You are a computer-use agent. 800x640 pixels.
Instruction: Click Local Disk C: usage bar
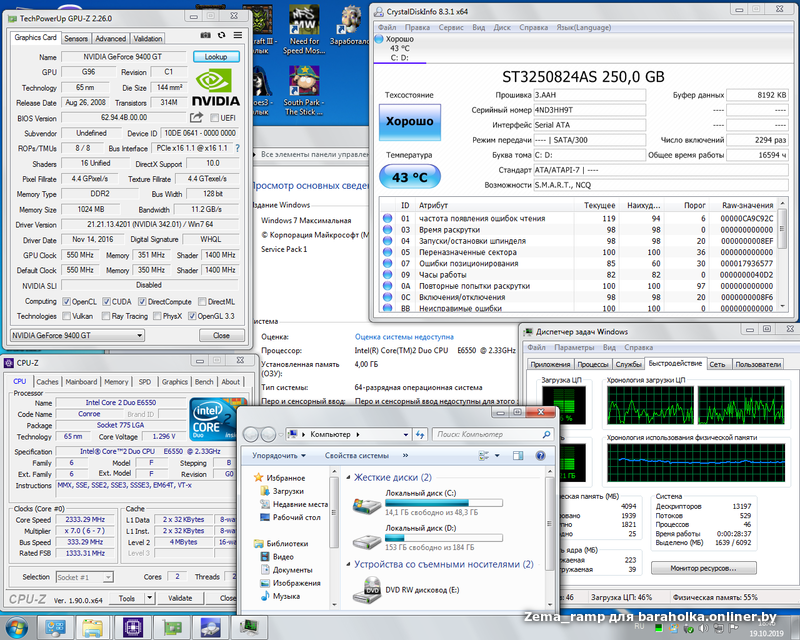[x=443, y=503]
